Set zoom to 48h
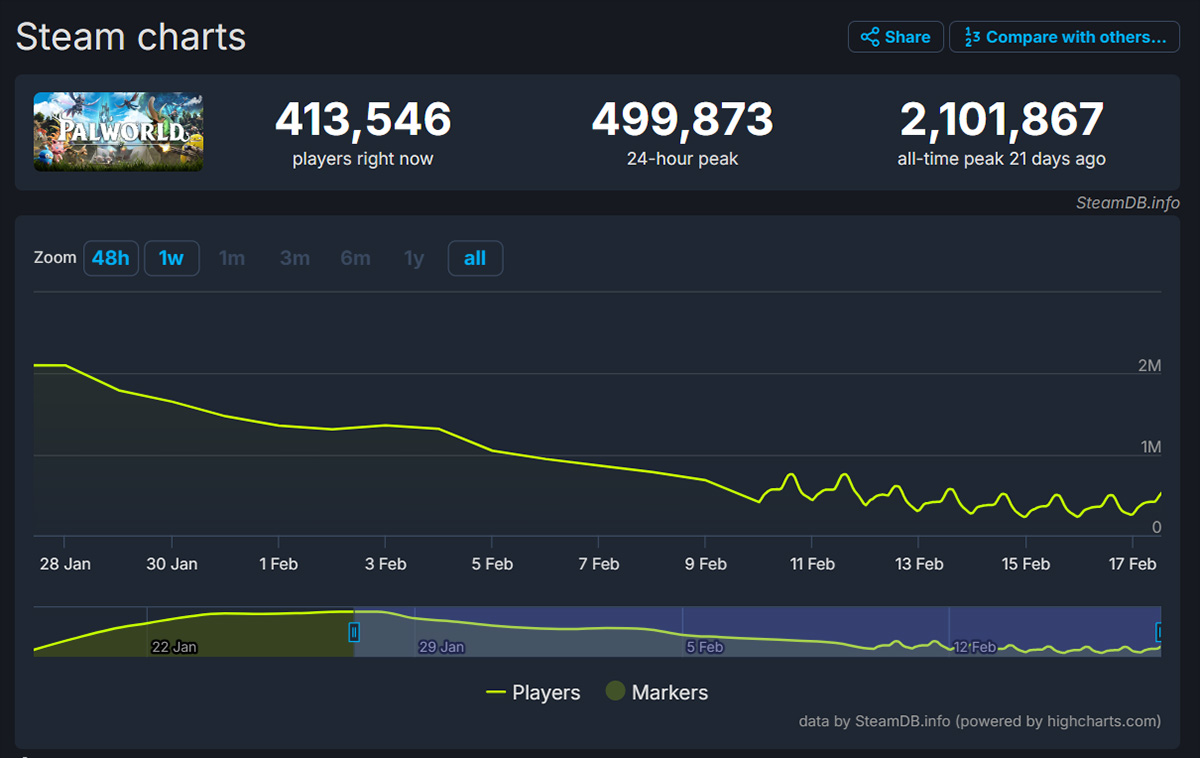The height and width of the screenshot is (758, 1200). (x=111, y=258)
